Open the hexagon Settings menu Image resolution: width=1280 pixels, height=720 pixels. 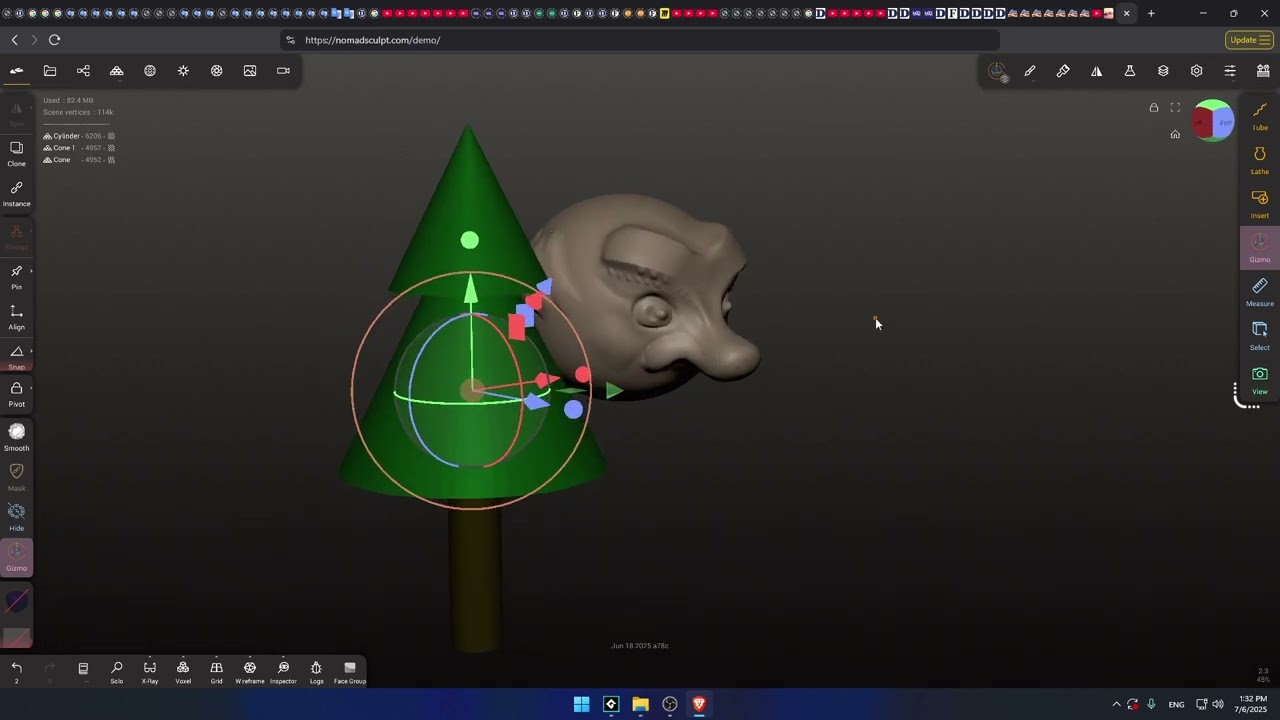pos(1197,71)
